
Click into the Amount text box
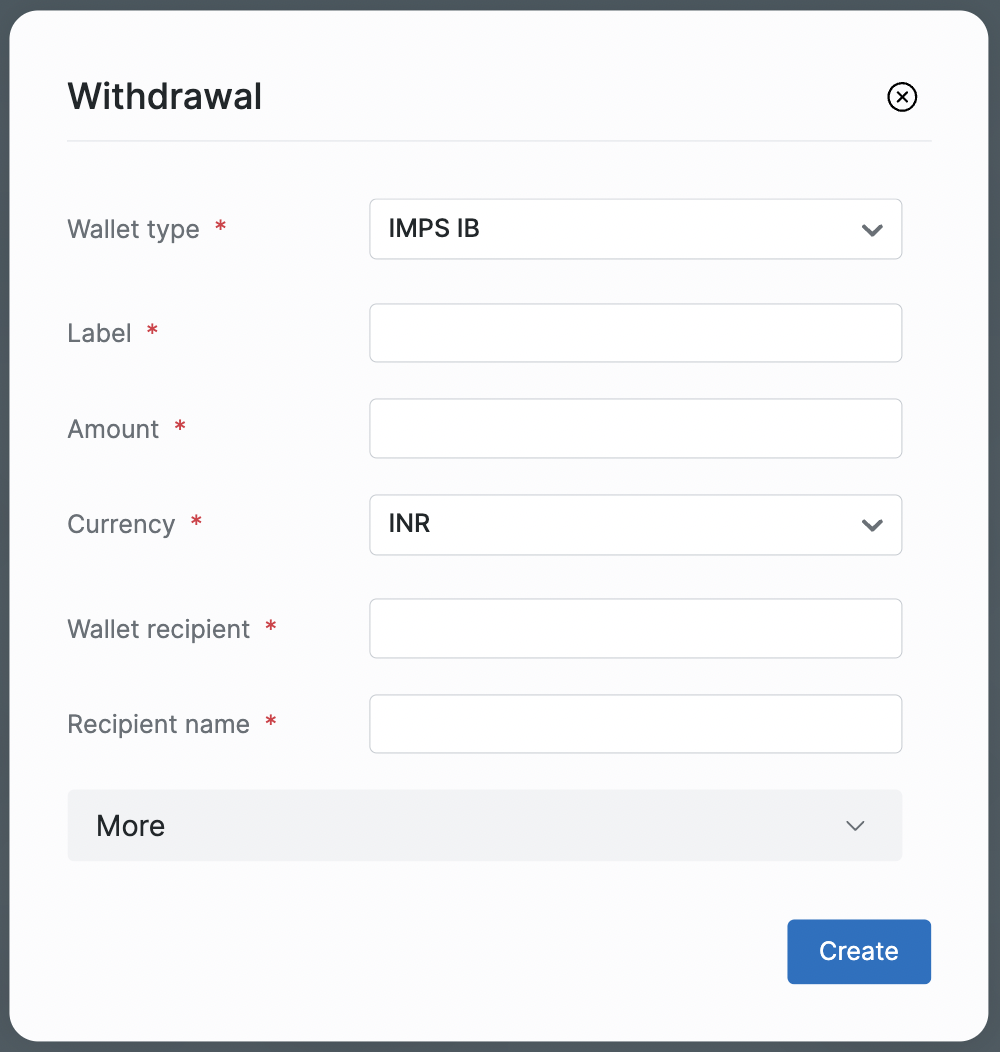tap(635, 429)
